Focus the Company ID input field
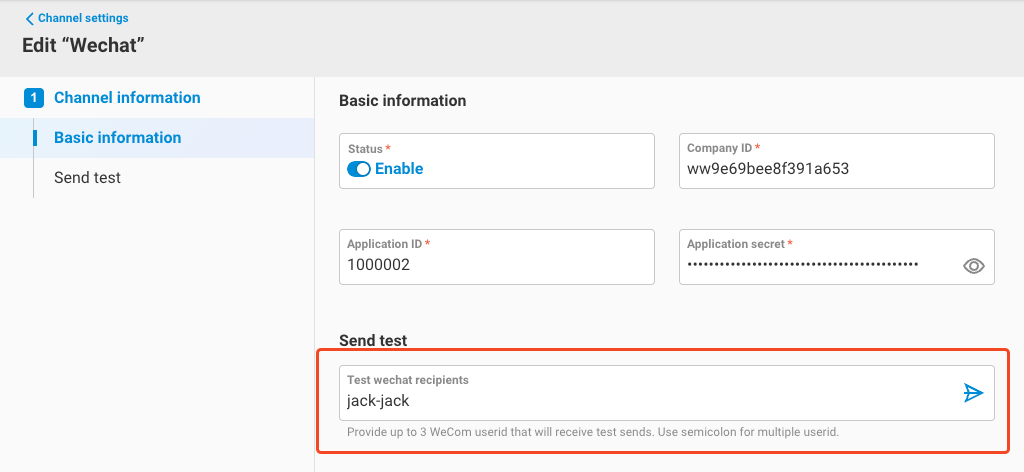 pos(836,169)
